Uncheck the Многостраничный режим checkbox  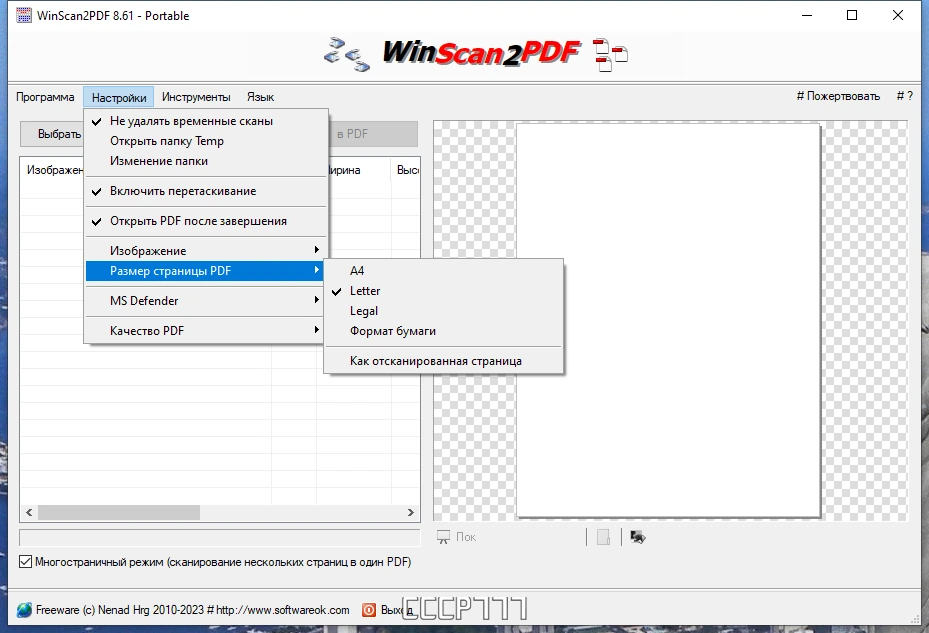25,561
